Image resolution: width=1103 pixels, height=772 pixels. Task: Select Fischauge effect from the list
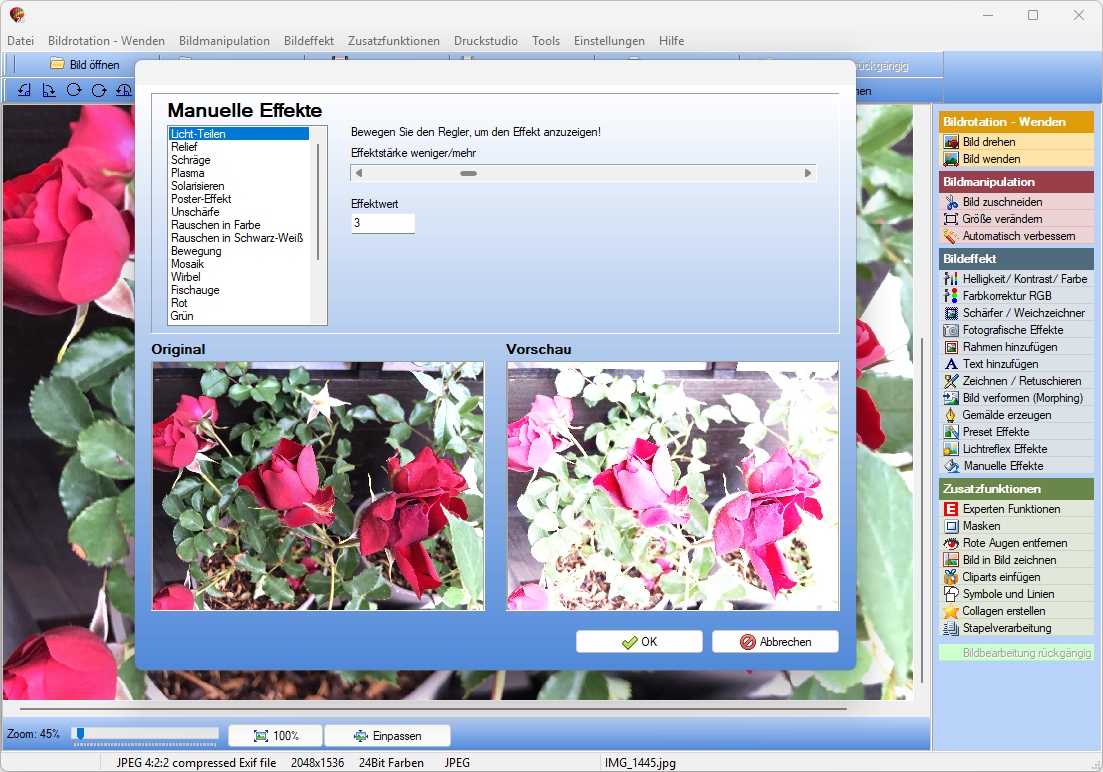[195, 290]
